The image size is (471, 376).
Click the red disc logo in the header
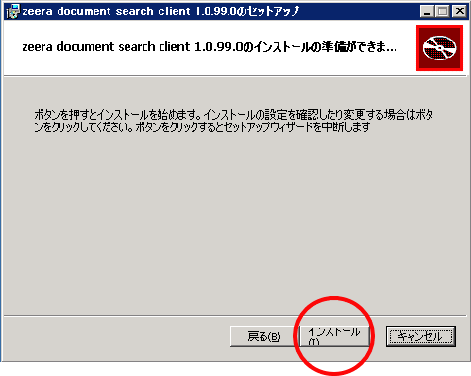(439, 48)
